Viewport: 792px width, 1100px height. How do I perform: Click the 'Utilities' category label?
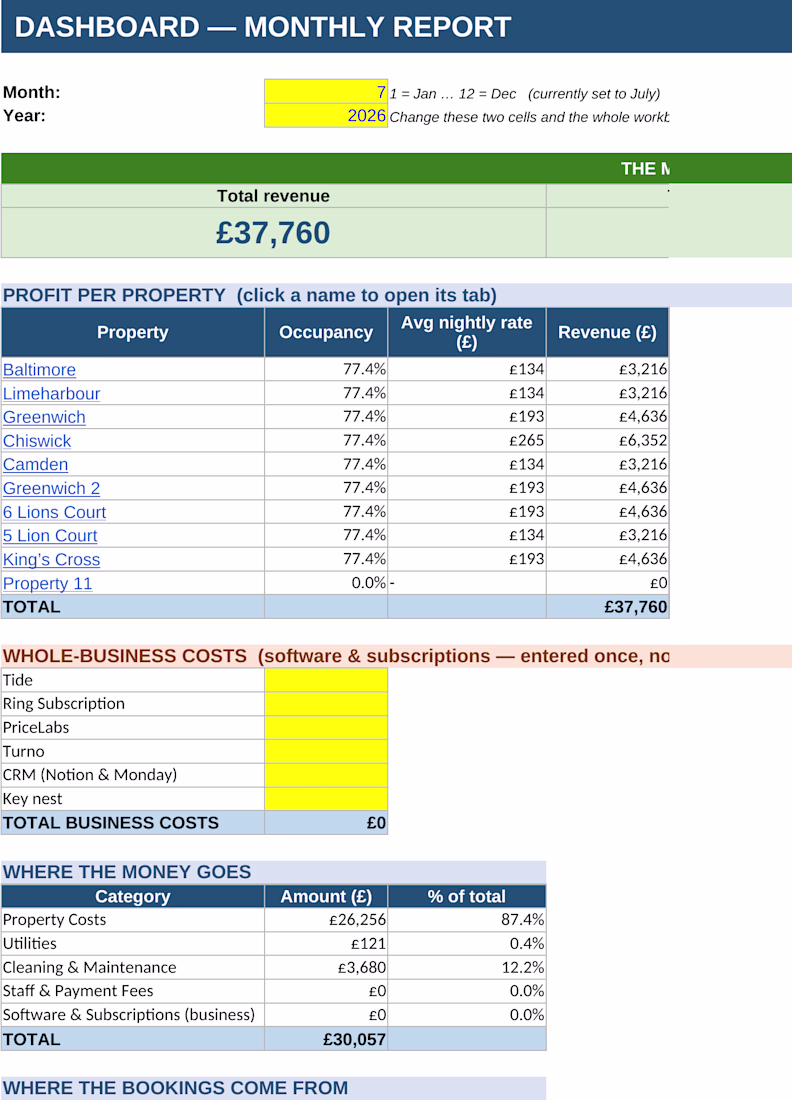tap(29, 944)
